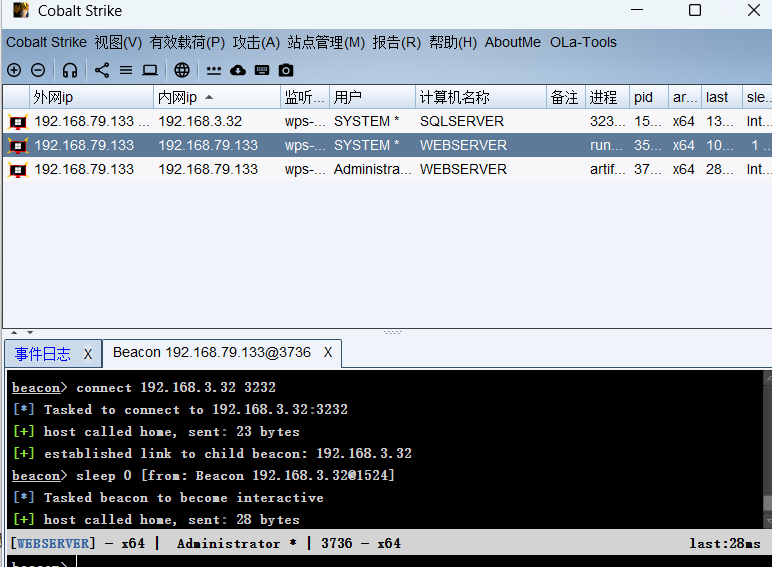Switch to pivot graph view icon
Image resolution: width=772 pixels, height=567 pixels.
tap(102, 70)
